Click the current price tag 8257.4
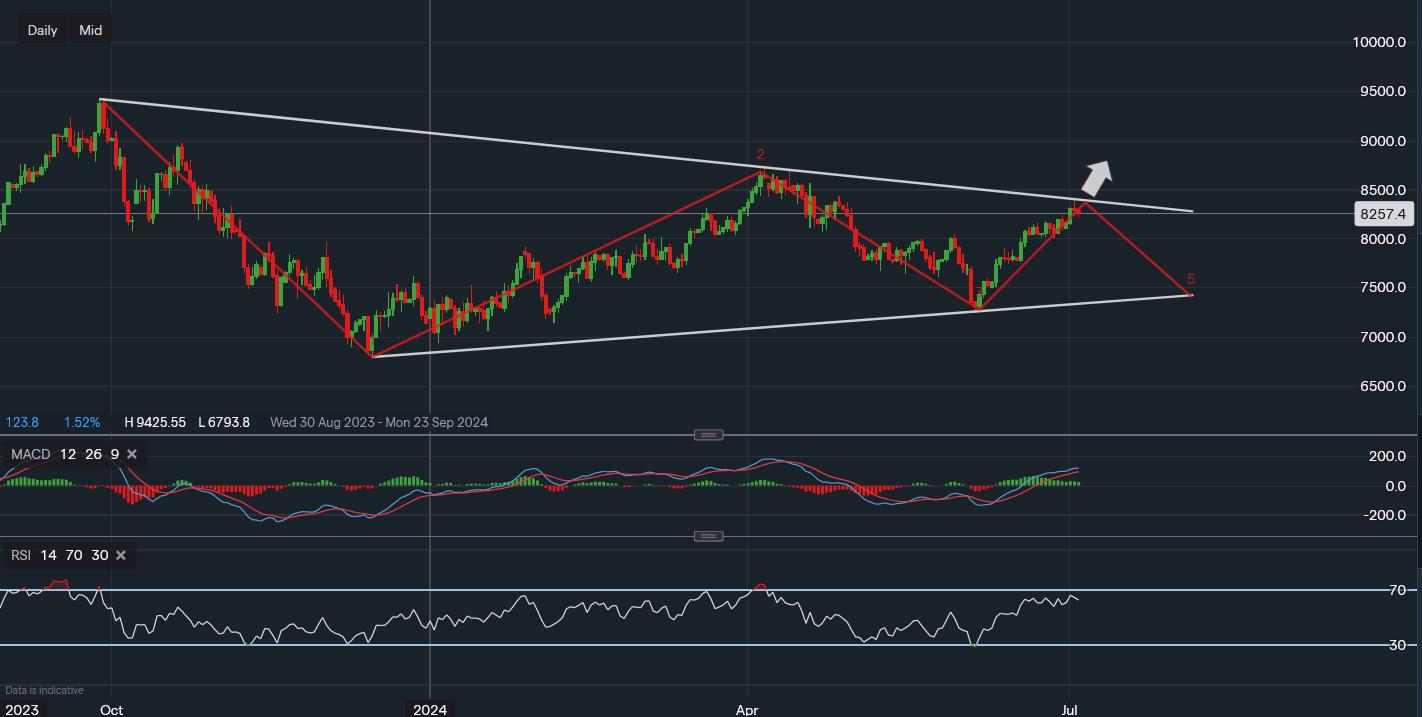1422x717 pixels. point(1384,214)
